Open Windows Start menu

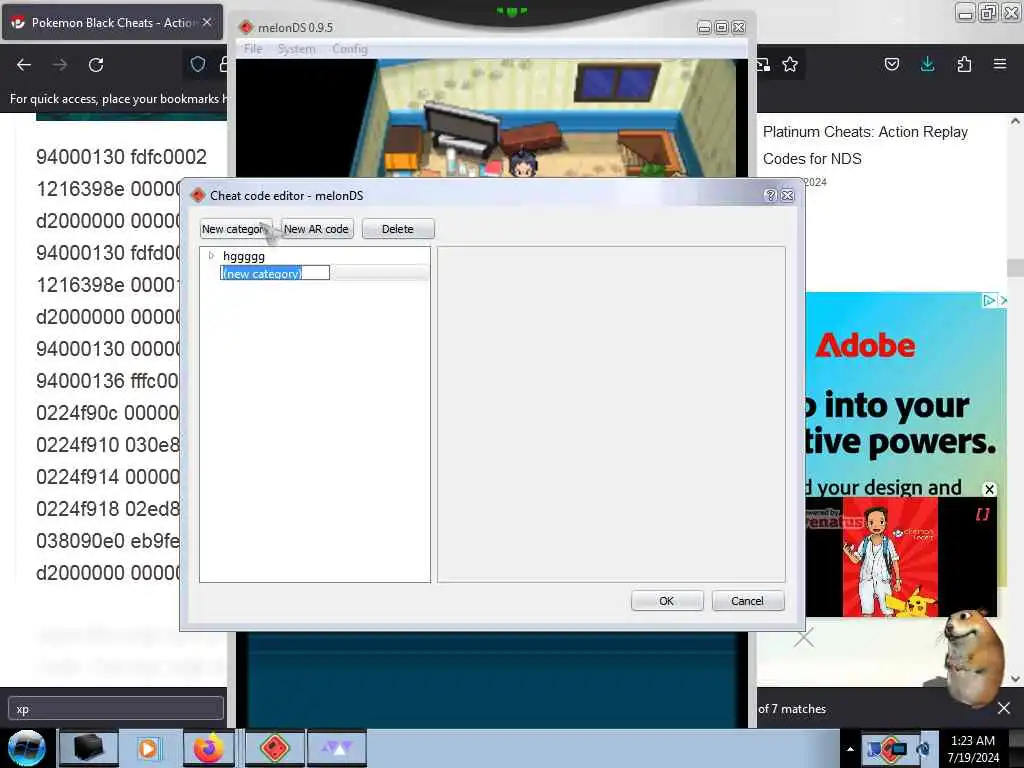tap(26, 748)
